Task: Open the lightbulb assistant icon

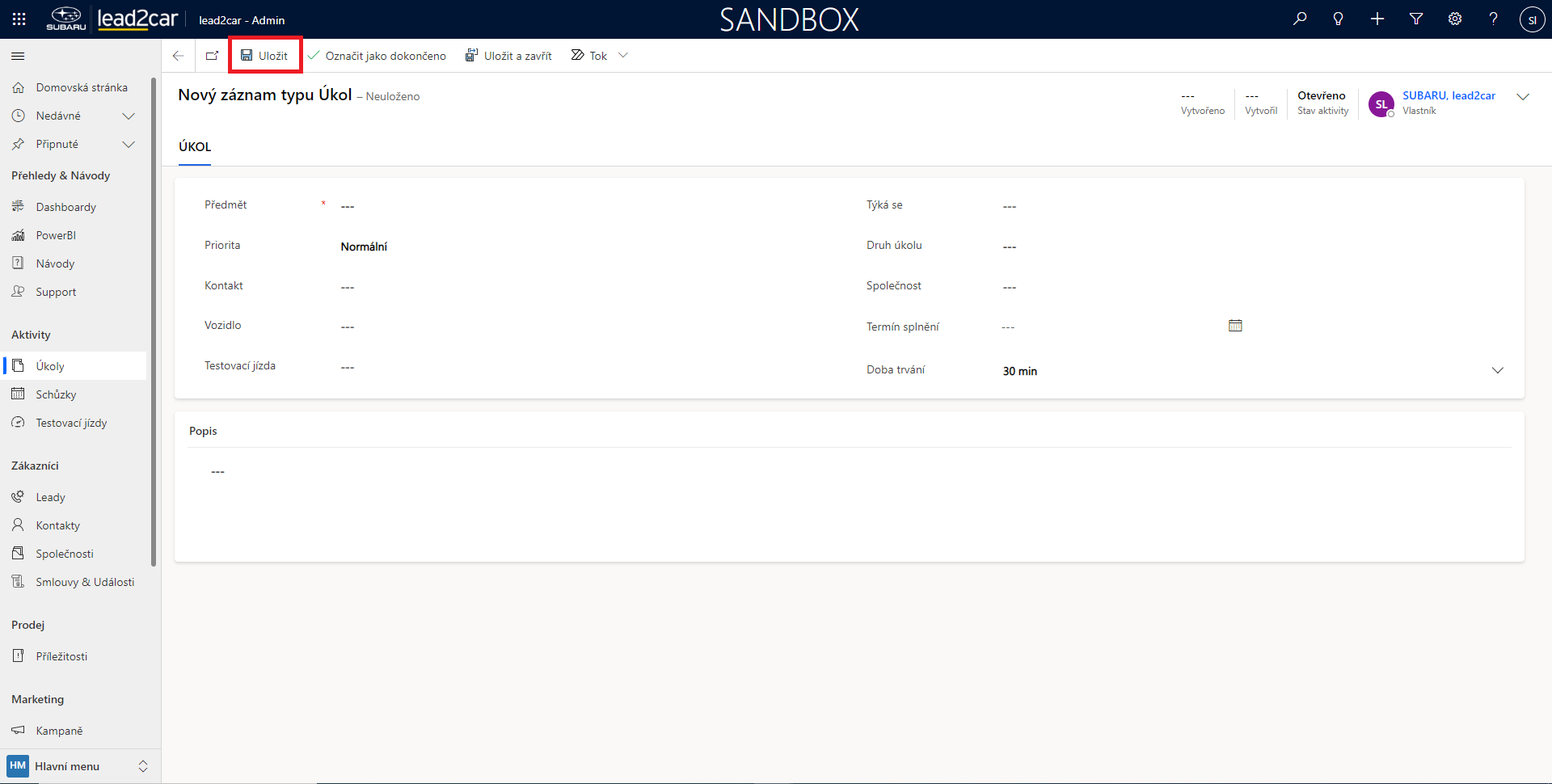Action: 1339,19
